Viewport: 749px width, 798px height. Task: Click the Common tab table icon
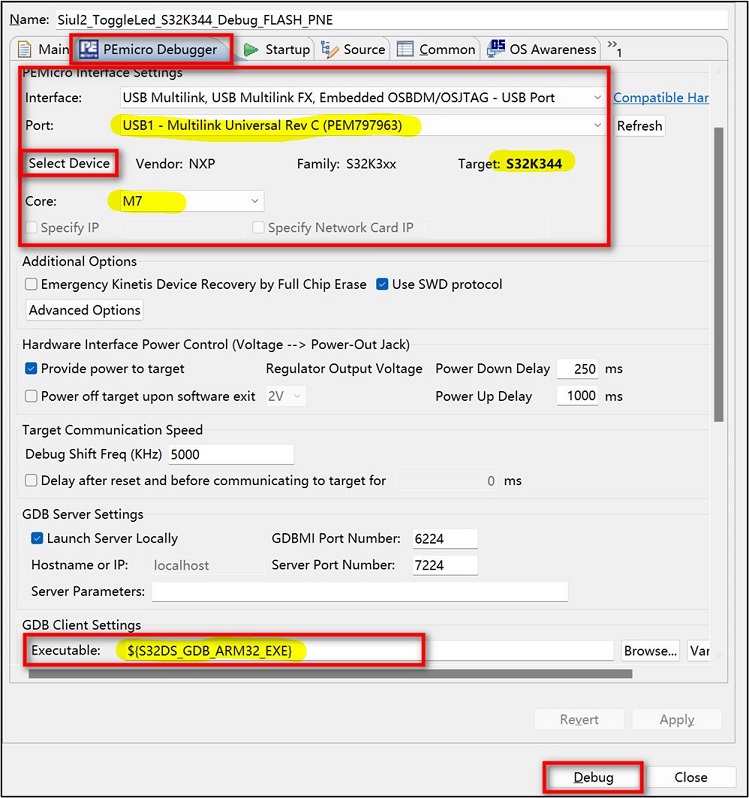pos(405,49)
